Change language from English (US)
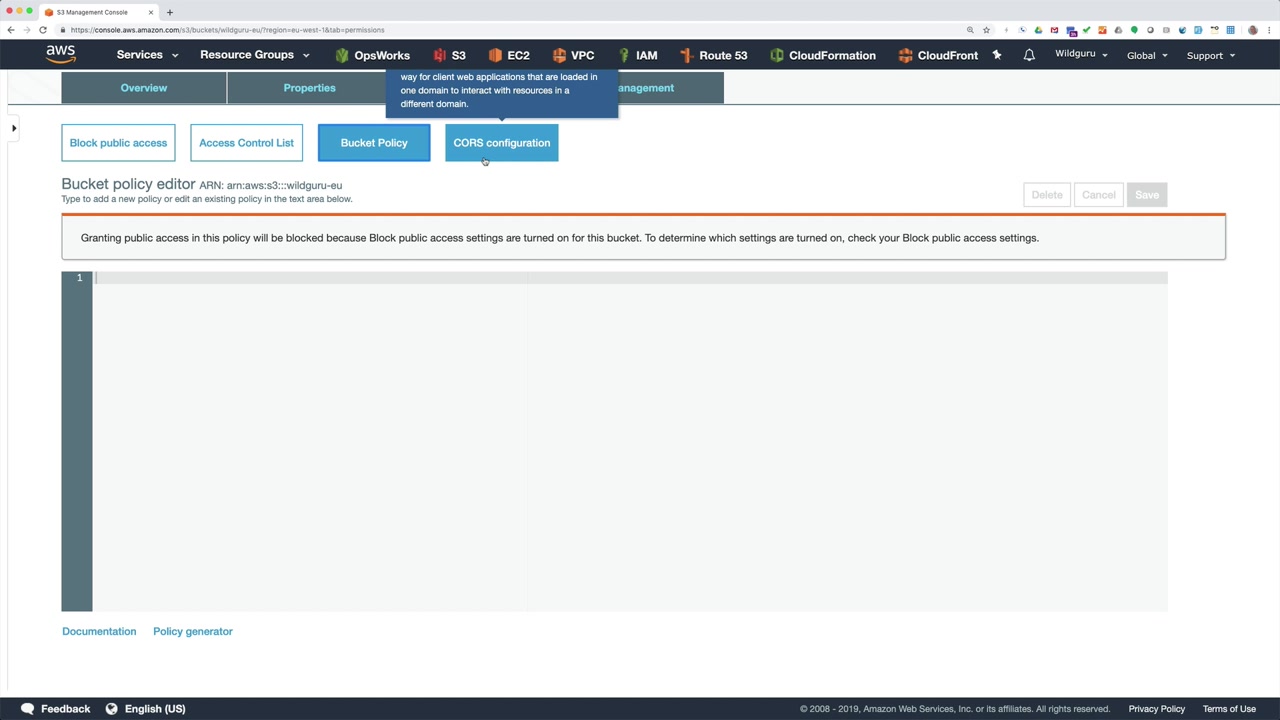The image size is (1280, 720). click(155, 709)
